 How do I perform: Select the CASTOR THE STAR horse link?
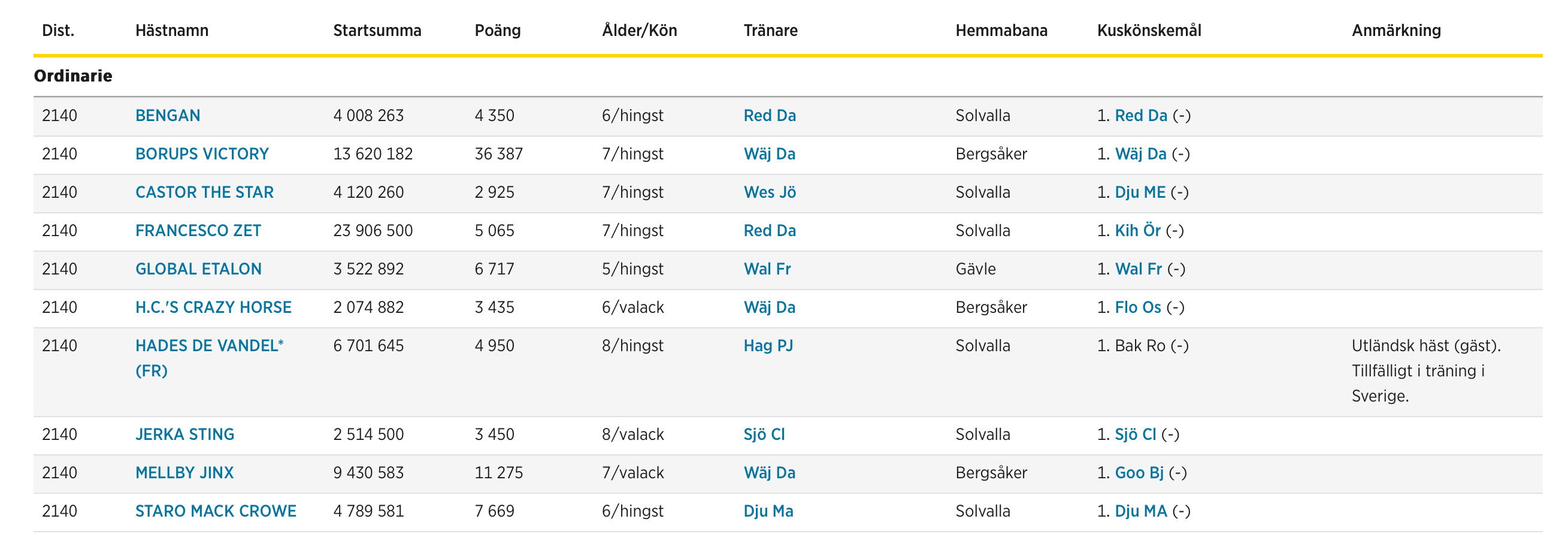point(204,192)
